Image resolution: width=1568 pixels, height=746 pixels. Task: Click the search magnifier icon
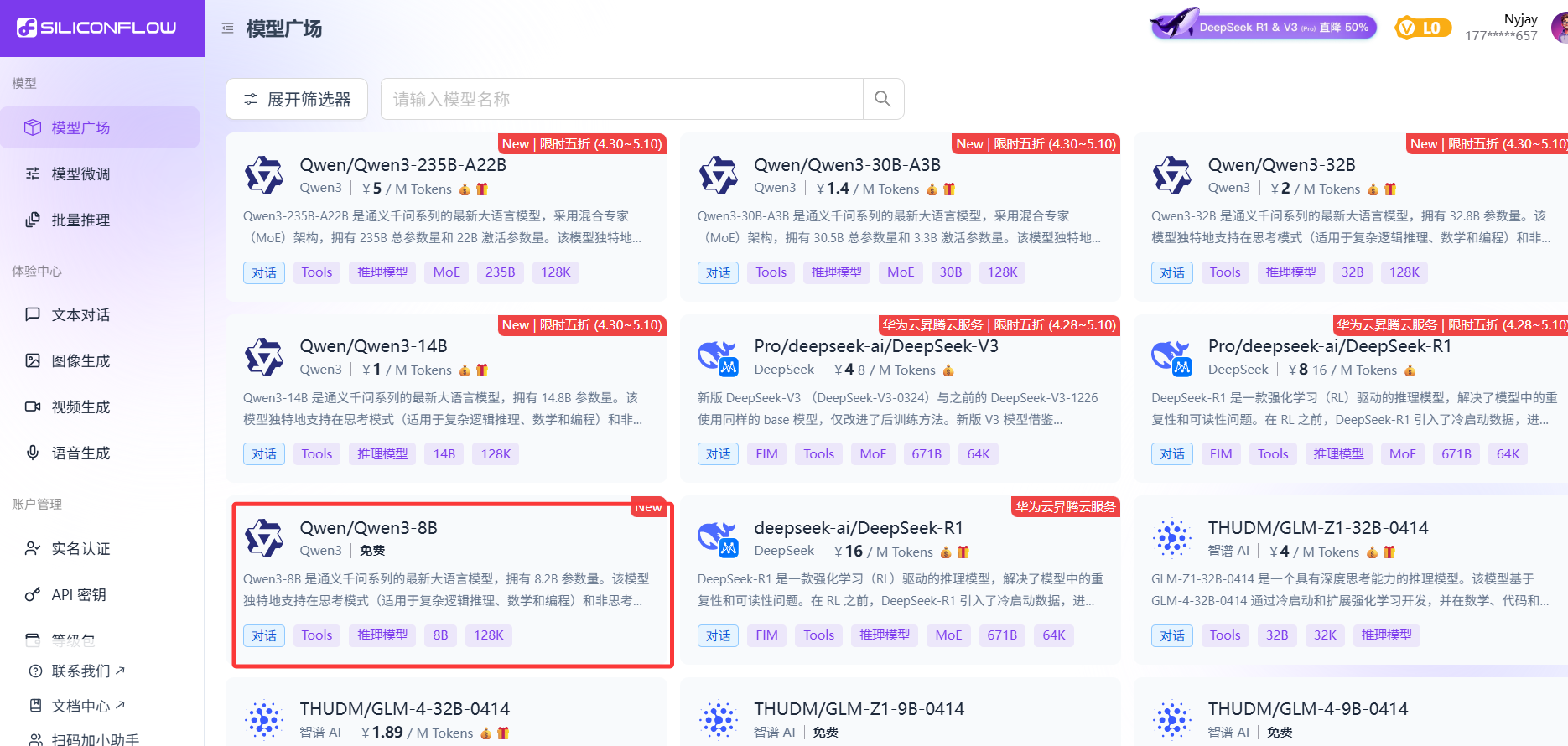[x=883, y=99]
